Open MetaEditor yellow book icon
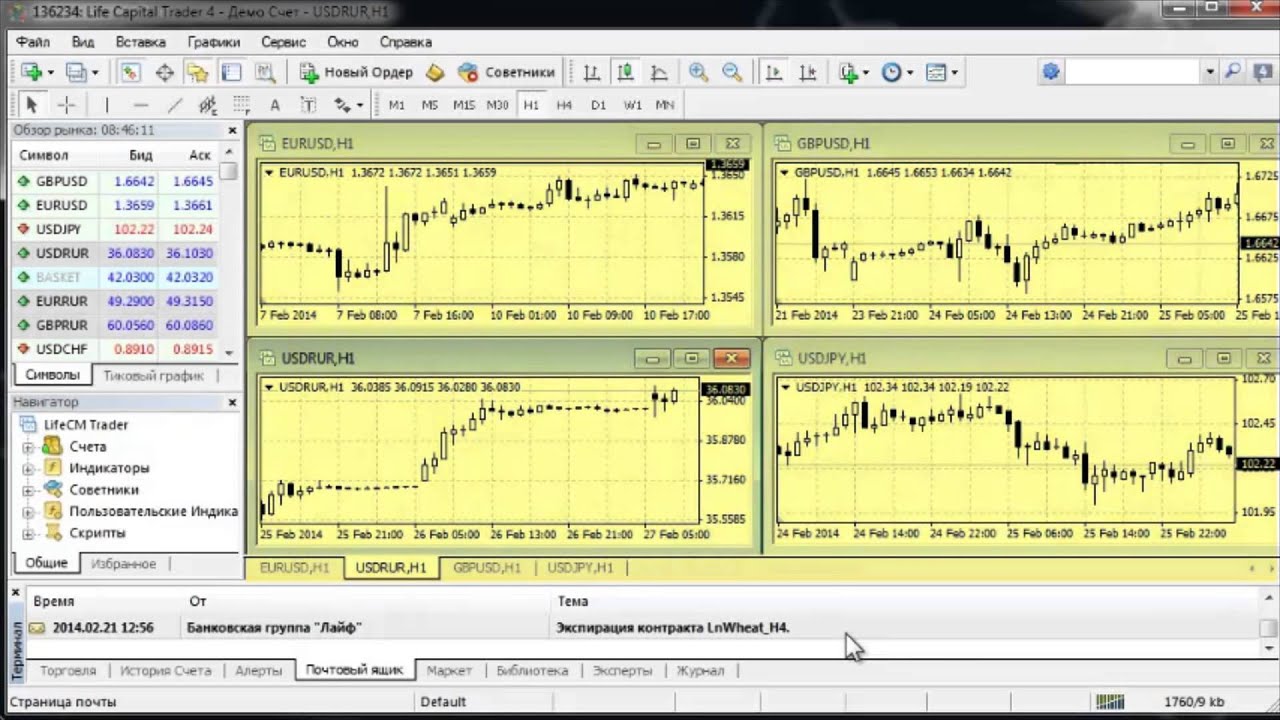Screen dimensions: 1280x720 pos(434,72)
